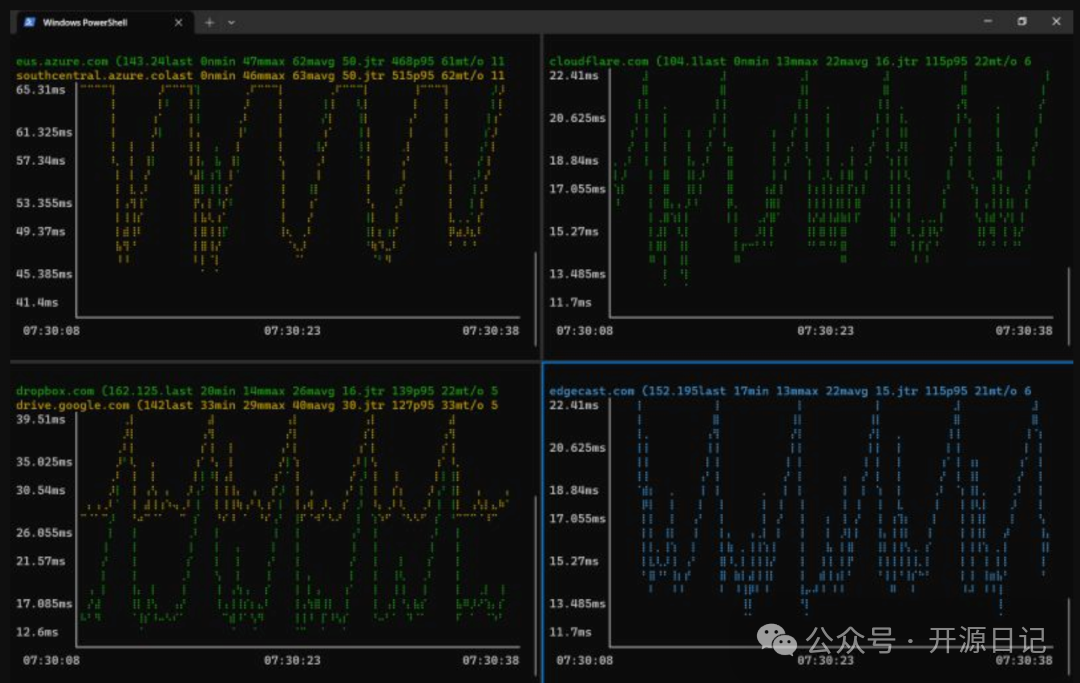This screenshot has width=1080, height=683.
Task: Open a new terminal tab
Action: tap(209, 22)
